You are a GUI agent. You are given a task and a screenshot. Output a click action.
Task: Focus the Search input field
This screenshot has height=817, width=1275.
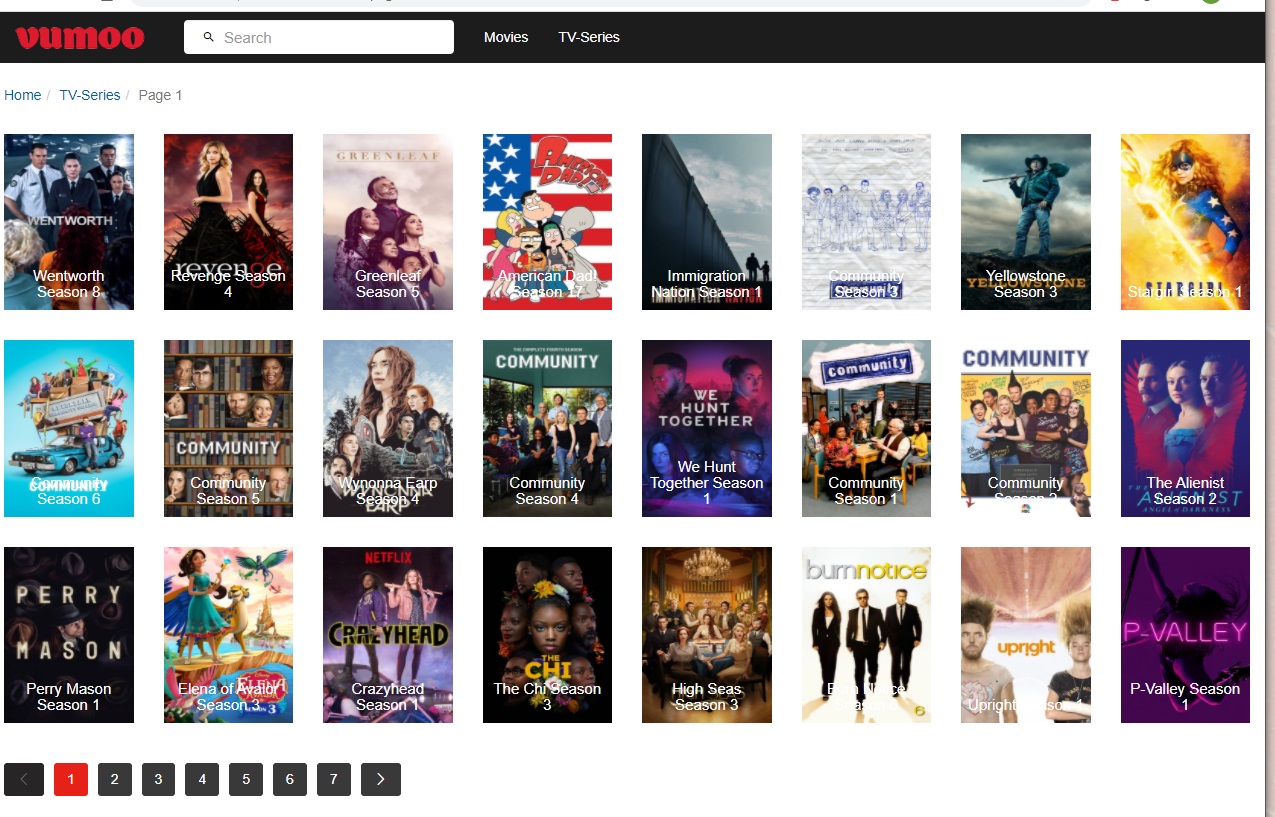tap(319, 37)
